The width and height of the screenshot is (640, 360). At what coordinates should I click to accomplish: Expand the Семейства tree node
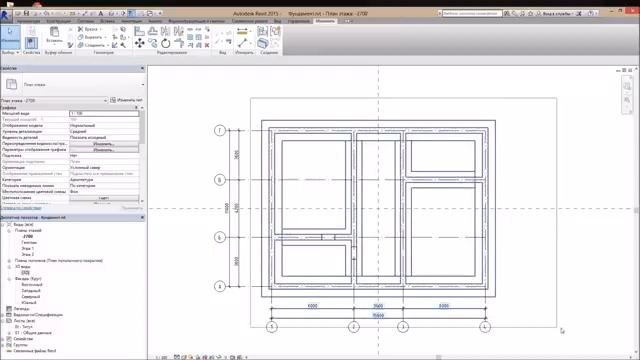tap(3, 339)
